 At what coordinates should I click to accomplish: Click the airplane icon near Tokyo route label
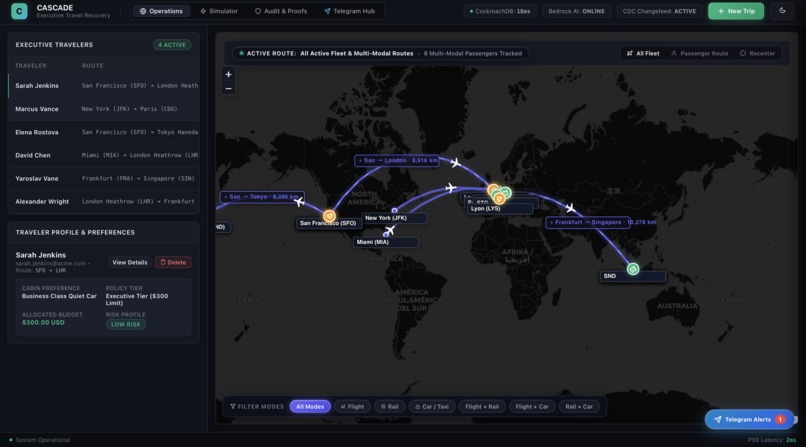299,202
